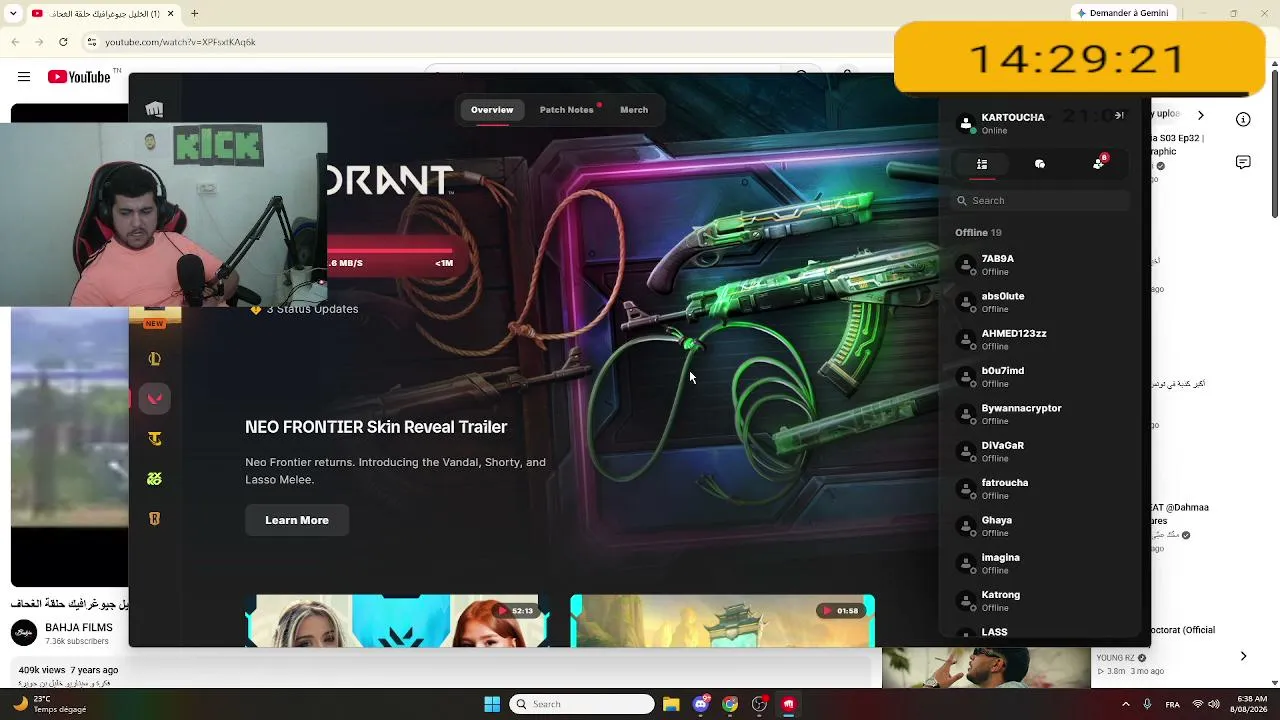Select friend DiVaGaR in the list
The height and width of the screenshot is (720, 1280).
[1040, 451]
